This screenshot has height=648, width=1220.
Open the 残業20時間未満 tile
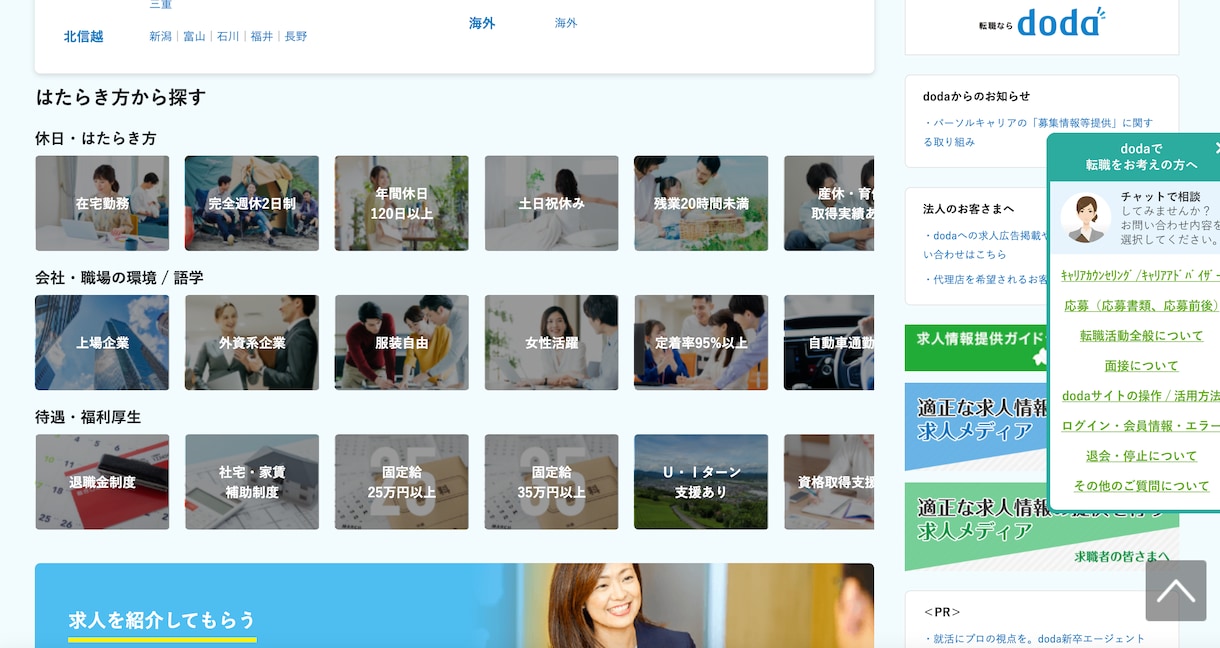tap(701, 203)
